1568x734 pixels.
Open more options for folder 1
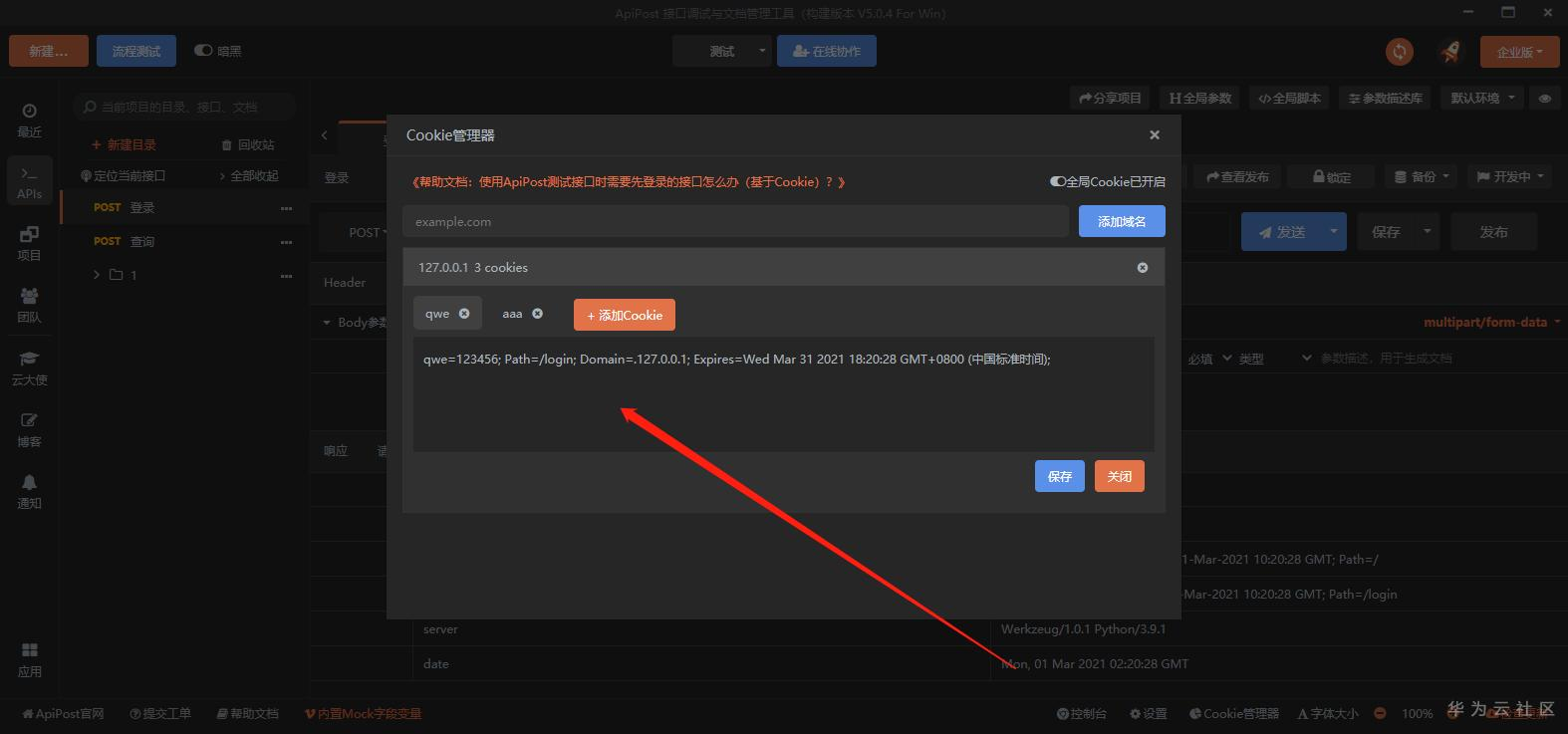[x=287, y=276]
